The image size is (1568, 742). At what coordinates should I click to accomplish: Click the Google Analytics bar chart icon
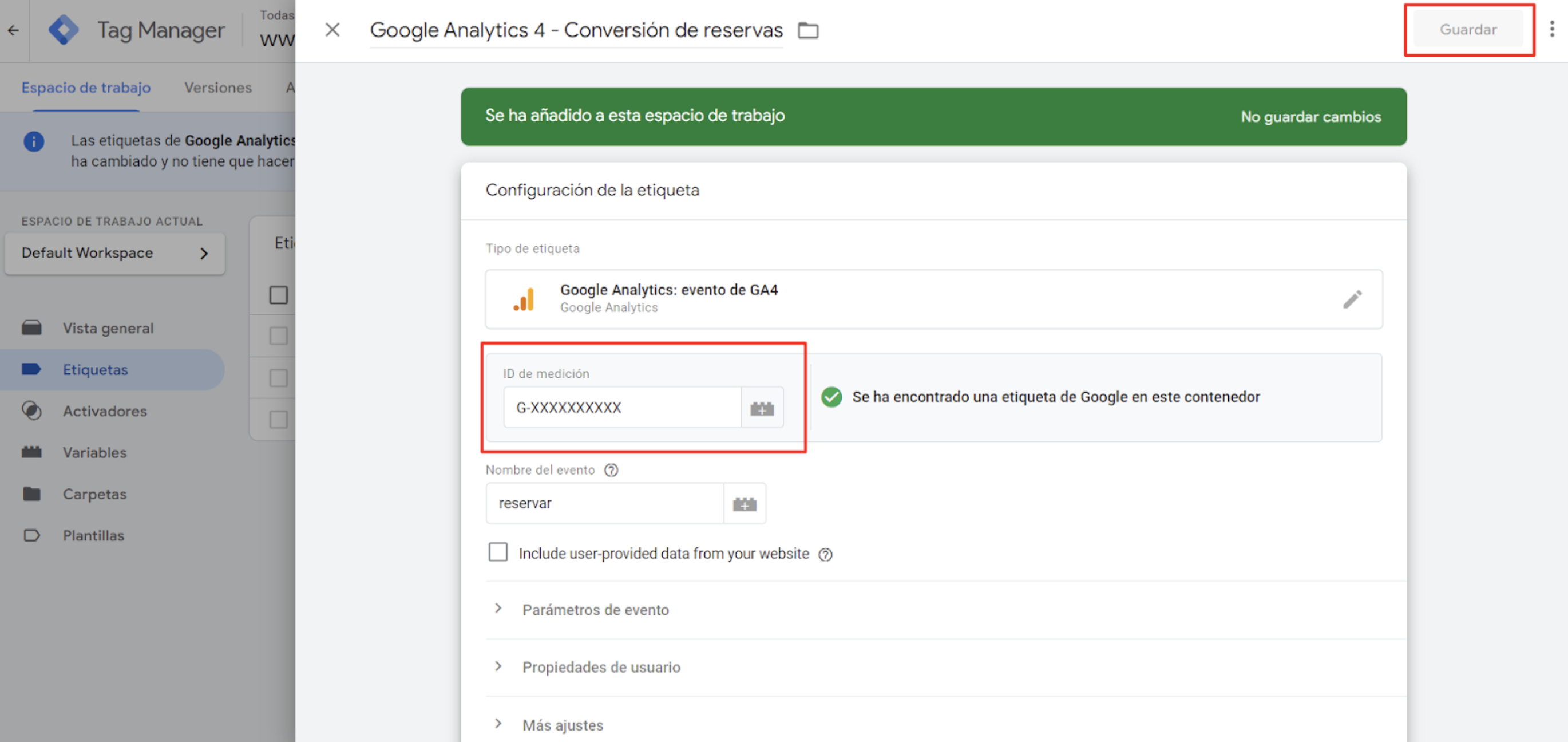click(x=524, y=299)
